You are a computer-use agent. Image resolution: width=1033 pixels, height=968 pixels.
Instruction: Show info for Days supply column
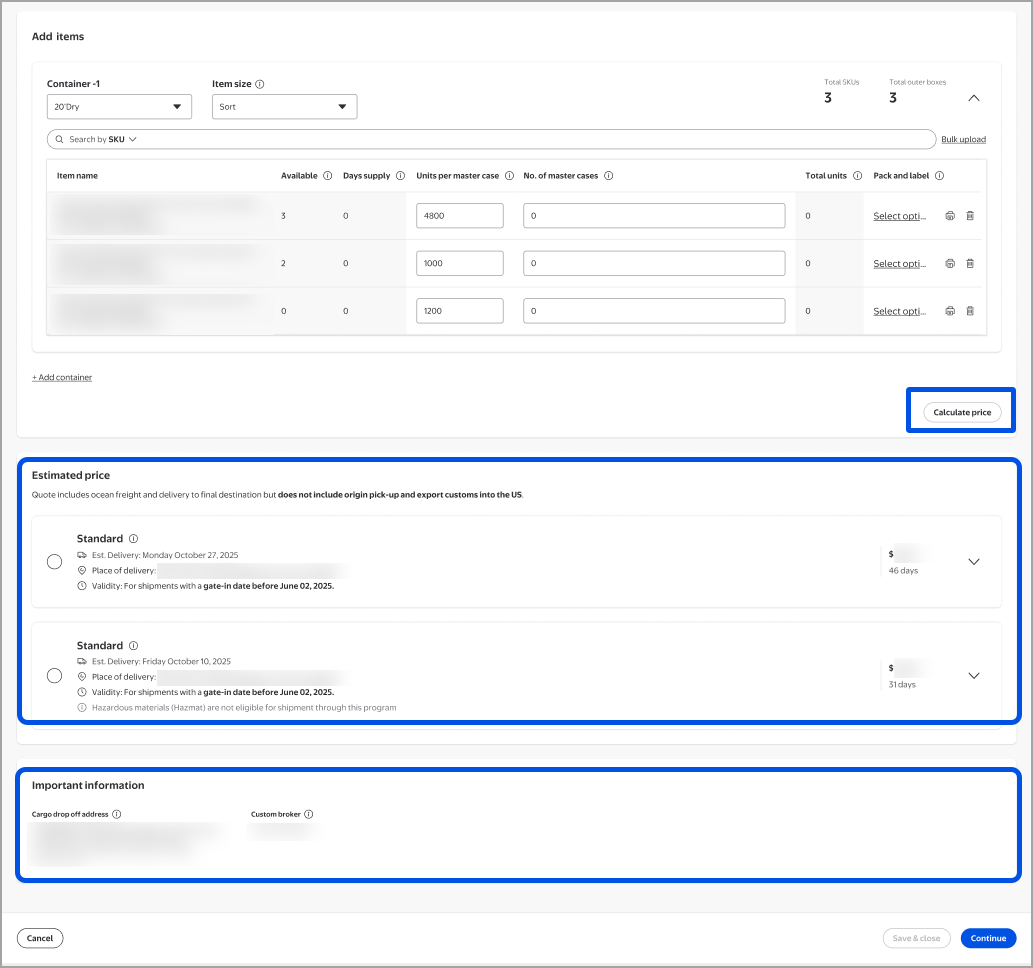click(400, 176)
